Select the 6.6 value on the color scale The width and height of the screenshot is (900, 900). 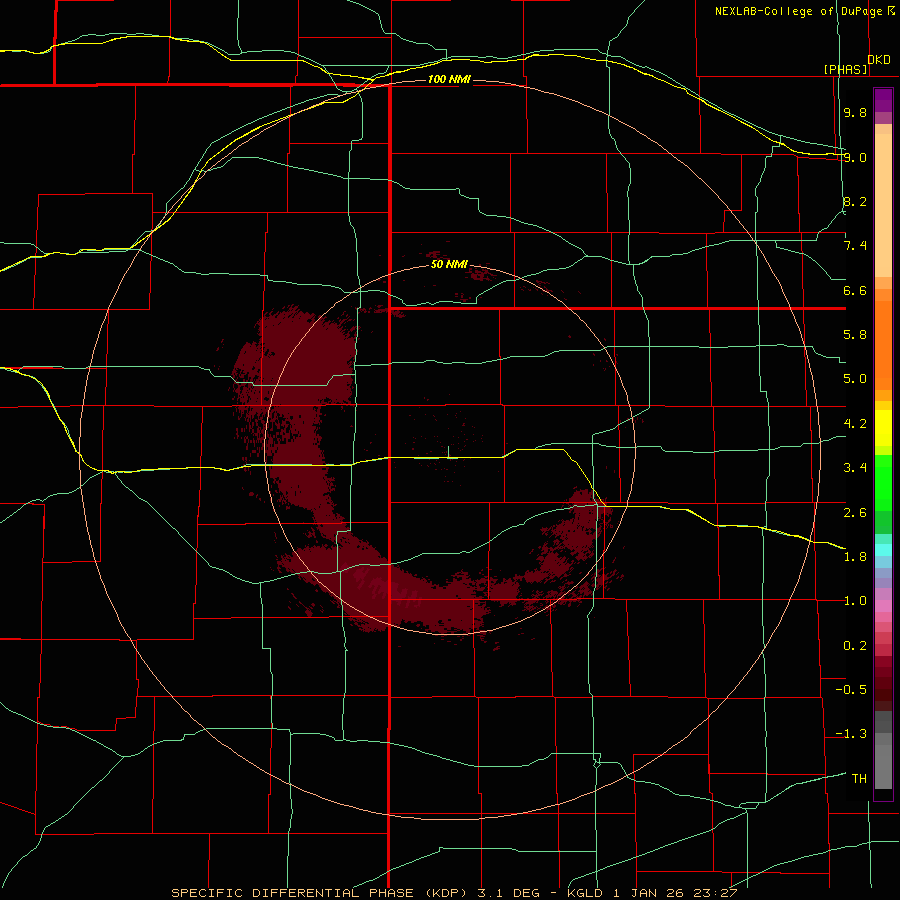coord(855,290)
